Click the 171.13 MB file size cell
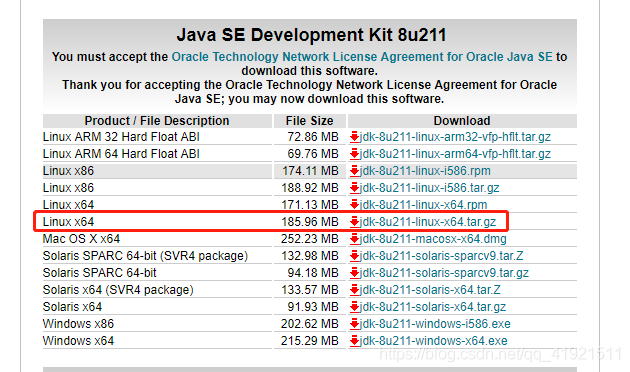 point(310,204)
